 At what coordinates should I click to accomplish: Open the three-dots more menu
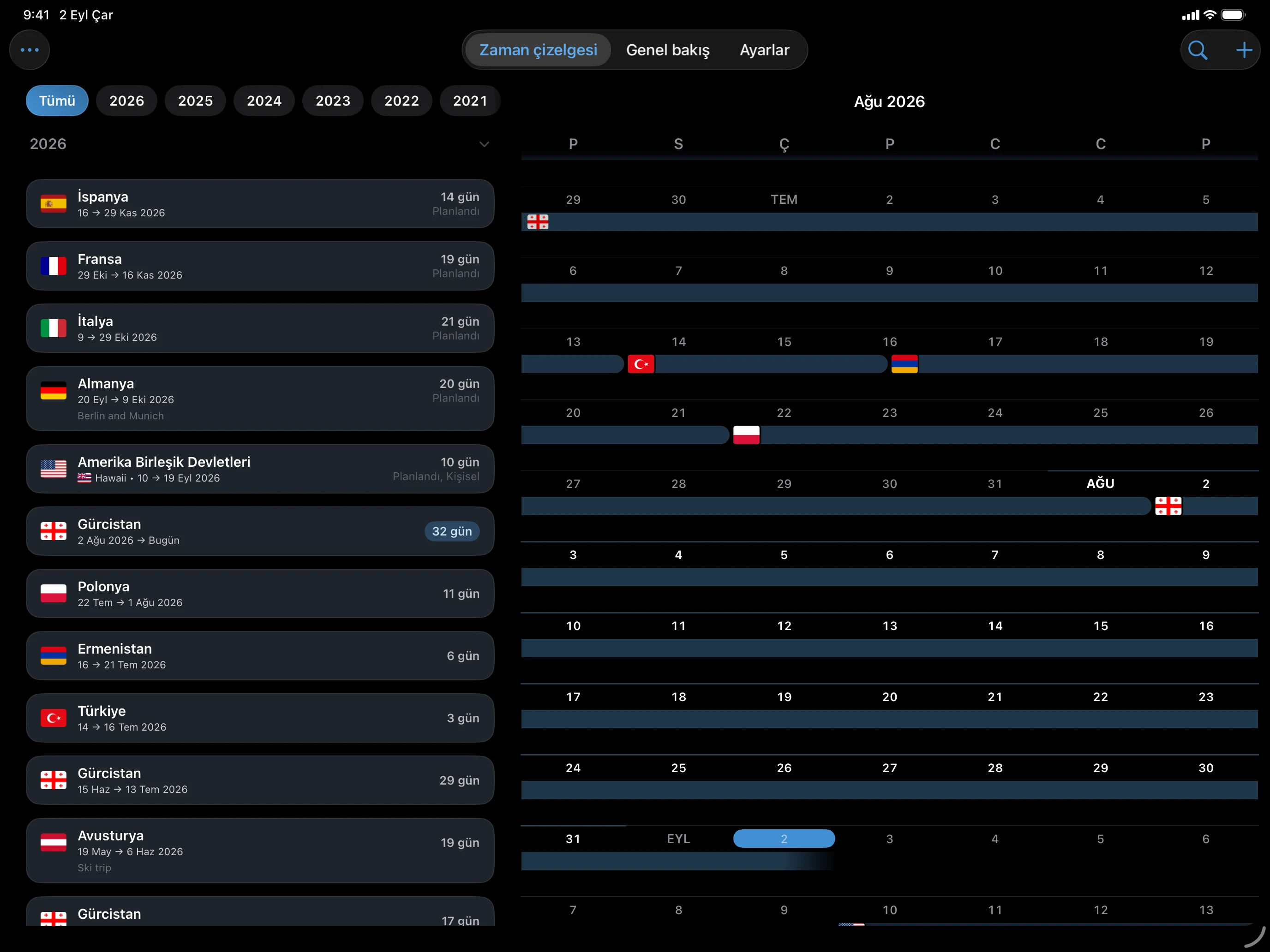[29, 50]
